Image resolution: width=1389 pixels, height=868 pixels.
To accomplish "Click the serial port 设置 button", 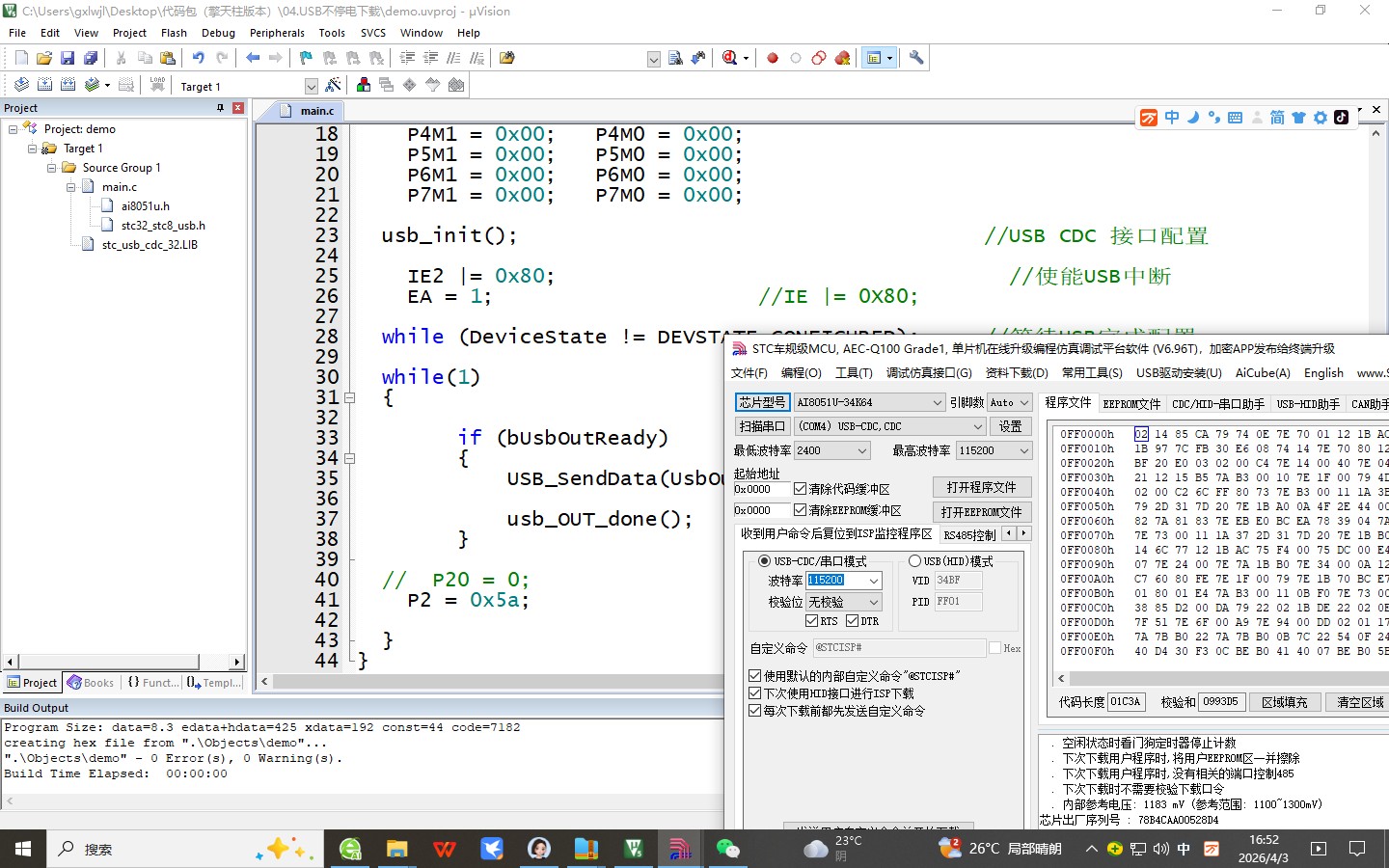I will click(x=1010, y=426).
